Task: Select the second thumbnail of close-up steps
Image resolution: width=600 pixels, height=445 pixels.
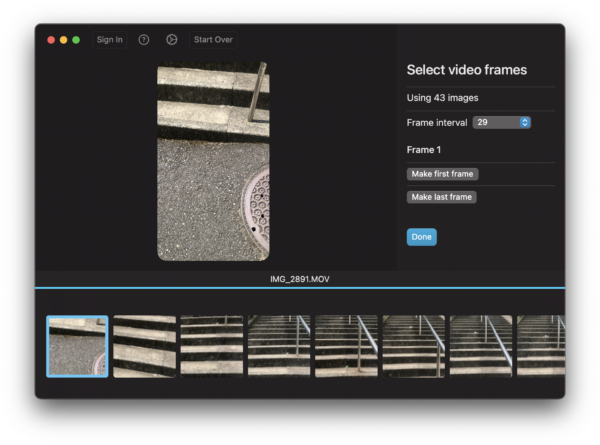Action: click(145, 346)
